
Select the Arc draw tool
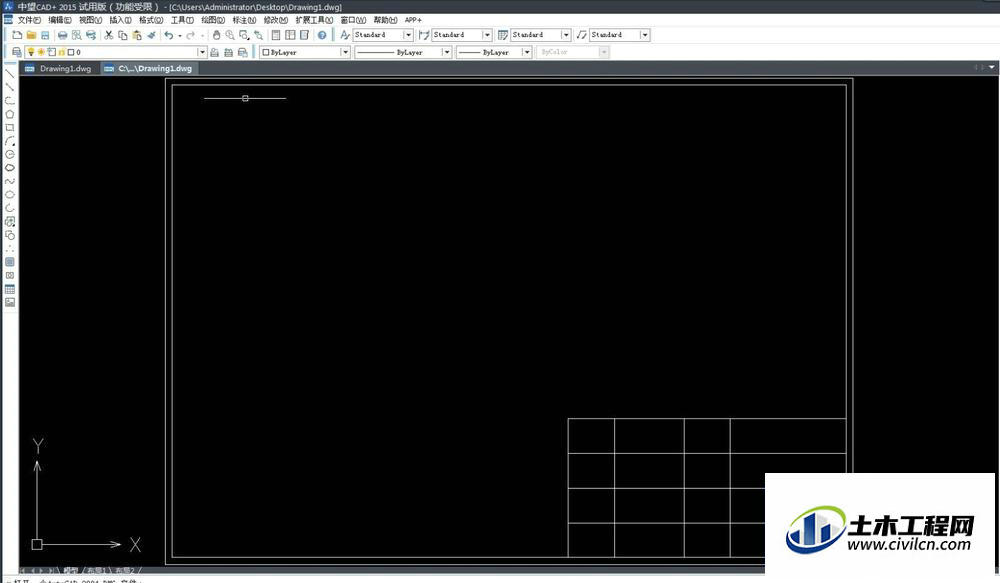[x=10, y=141]
